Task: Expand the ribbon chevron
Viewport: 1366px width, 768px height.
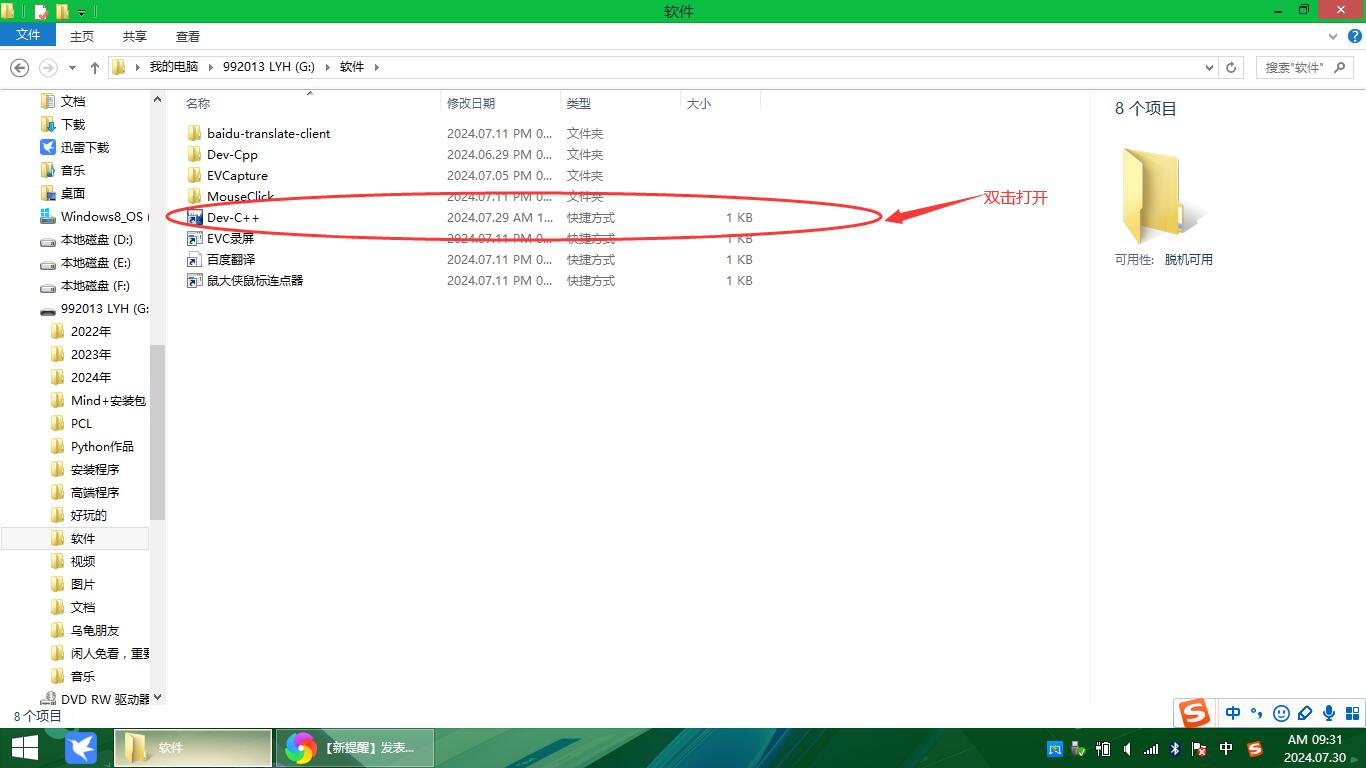Action: pos(1335,36)
